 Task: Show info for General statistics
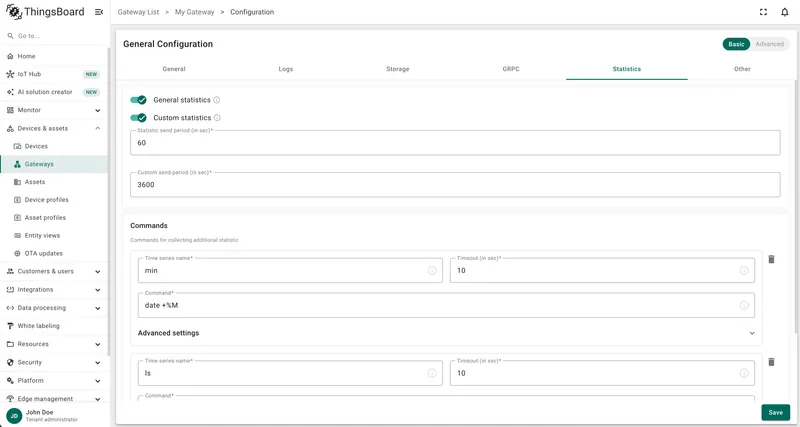point(216,100)
